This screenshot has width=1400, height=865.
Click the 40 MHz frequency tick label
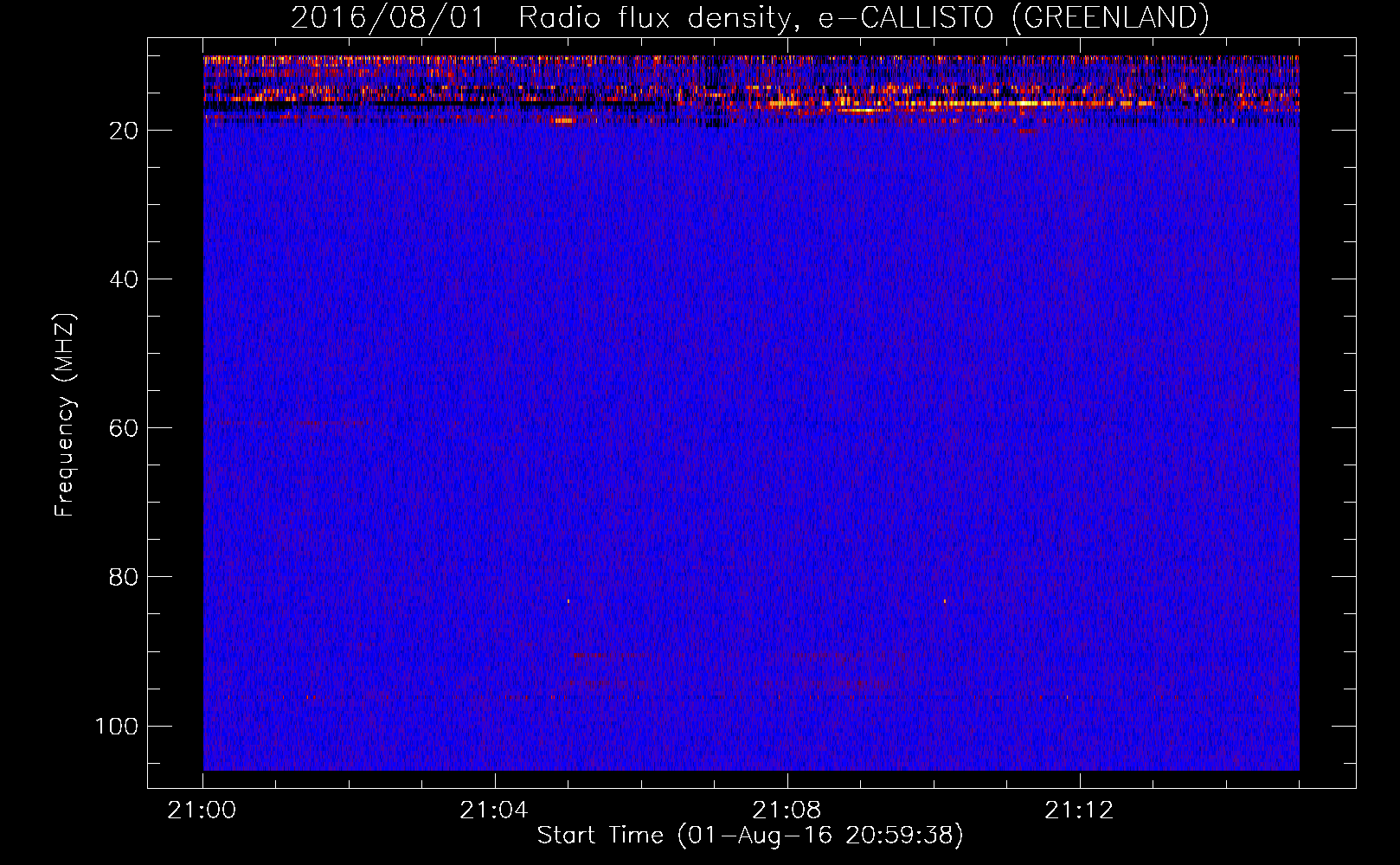(124, 279)
